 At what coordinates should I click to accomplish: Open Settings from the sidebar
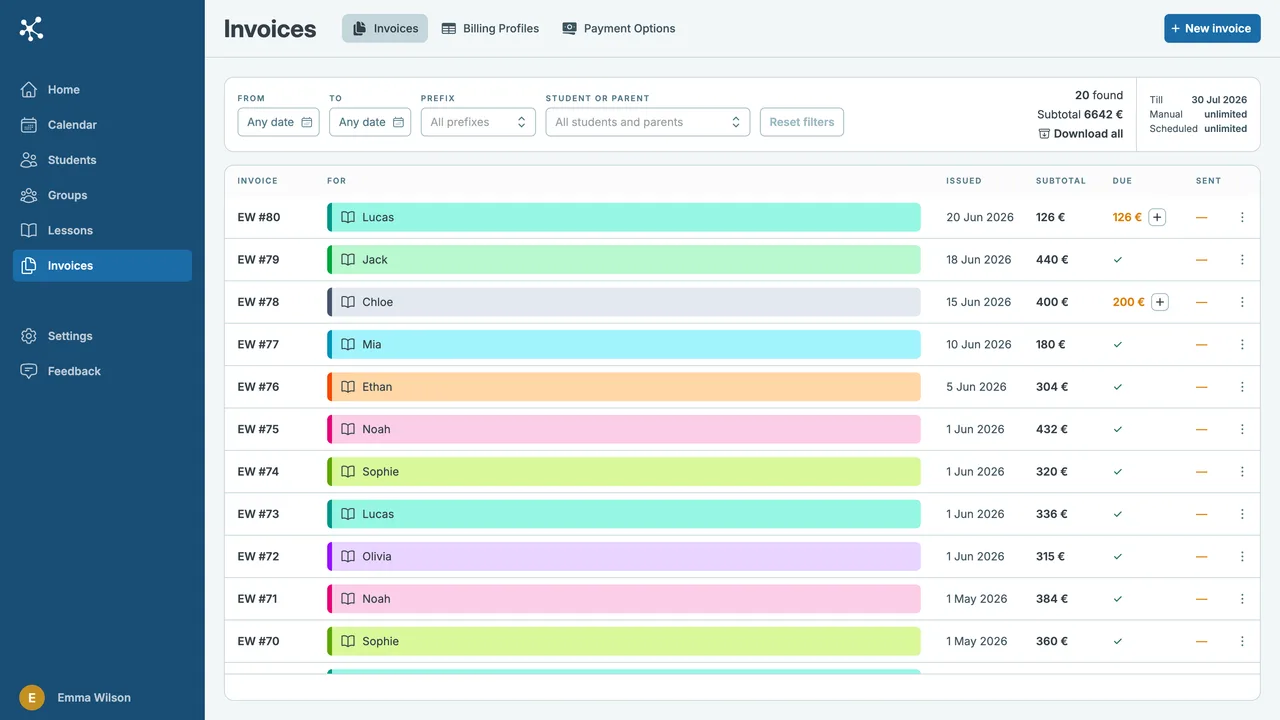(102, 336)
